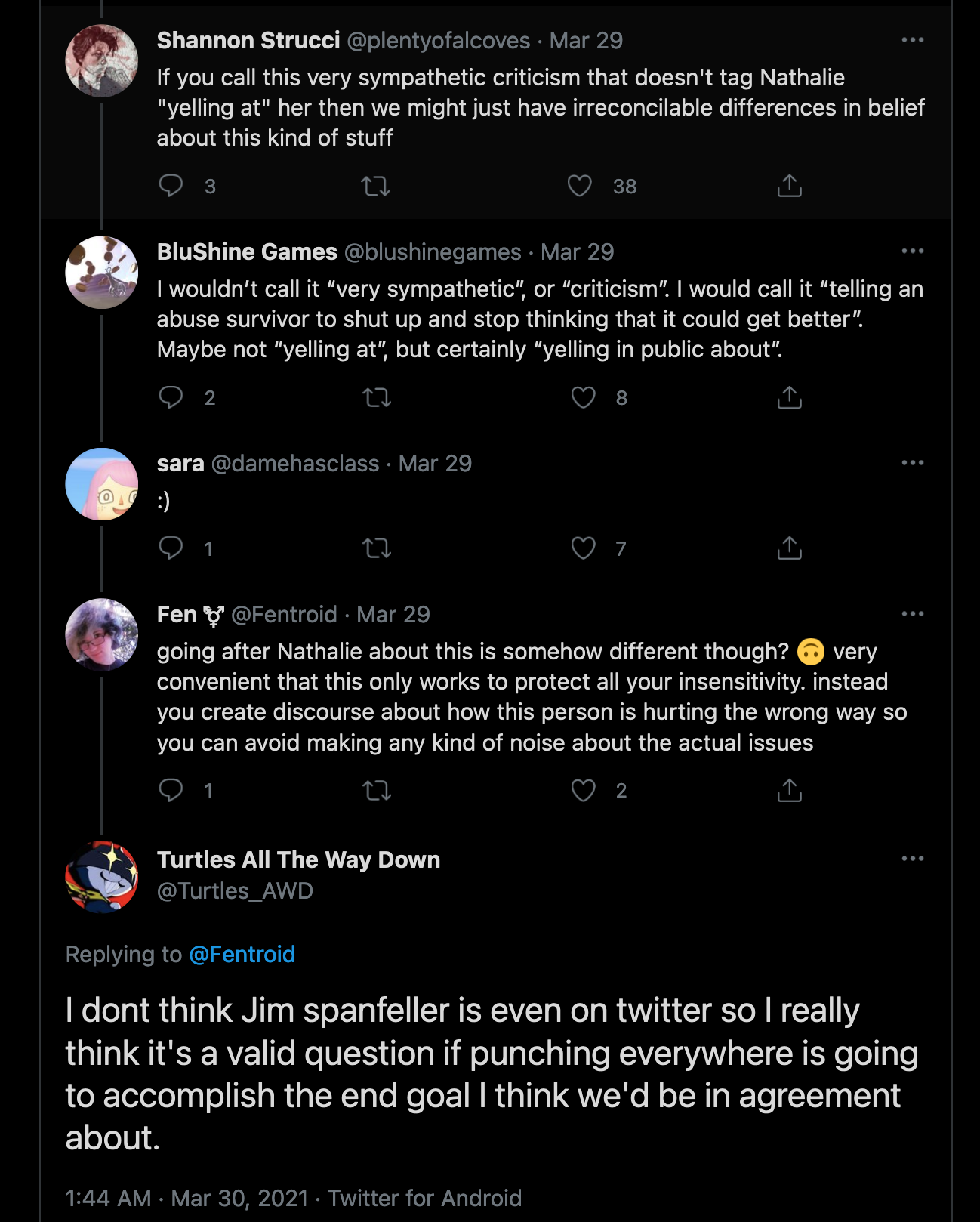View Shannon Strucci's profile picture

102,61
